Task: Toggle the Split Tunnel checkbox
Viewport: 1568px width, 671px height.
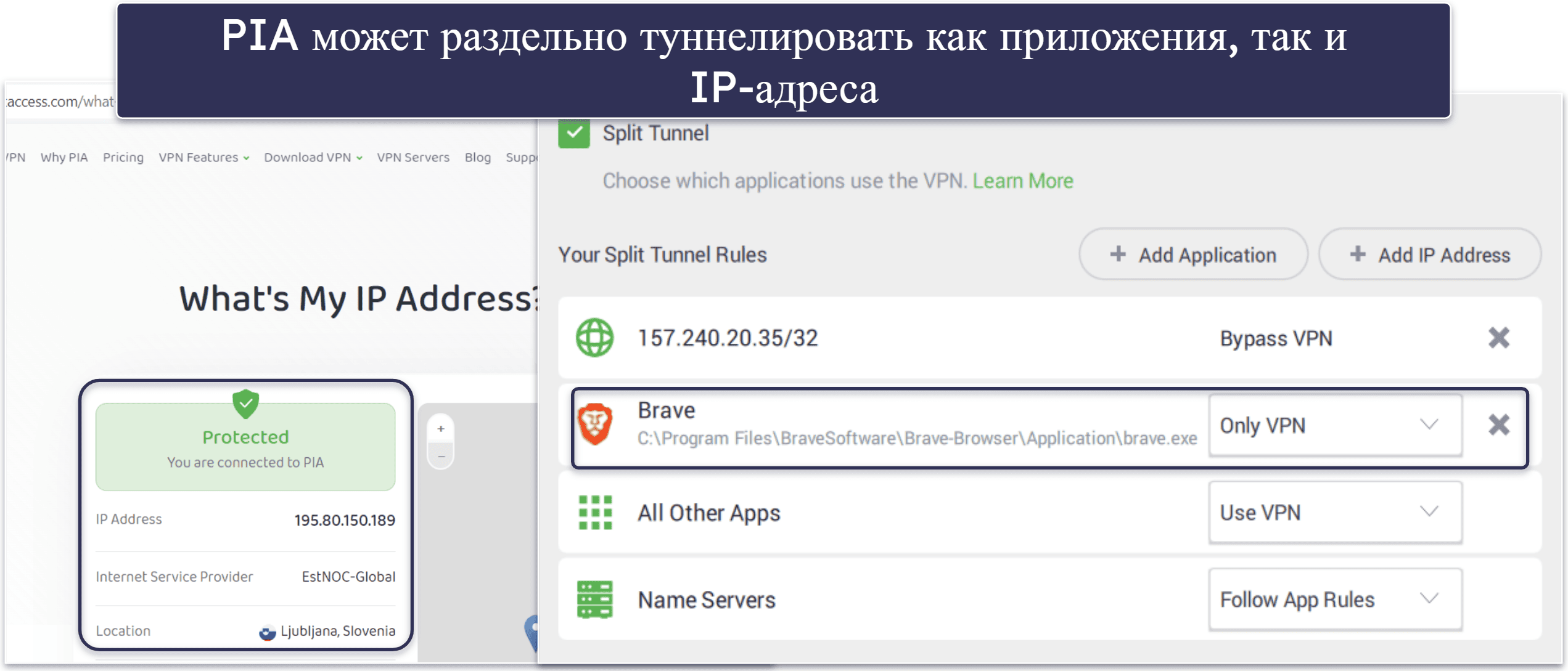Action: [x=573, y=133]
